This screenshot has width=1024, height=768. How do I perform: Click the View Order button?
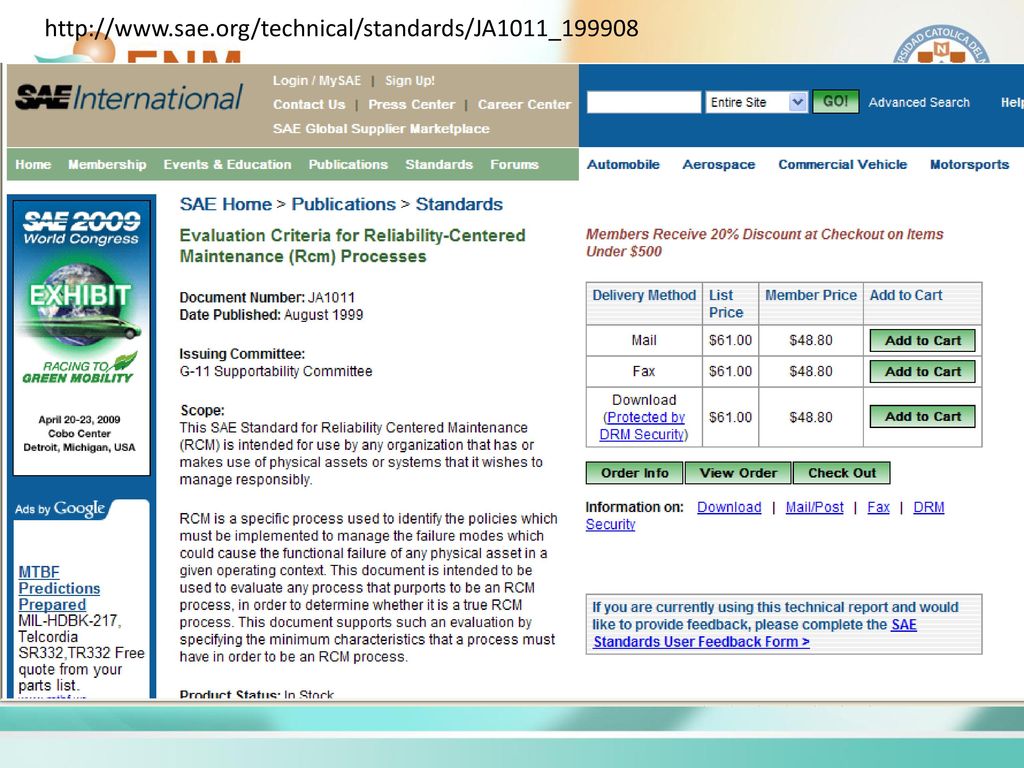point(738,473)
